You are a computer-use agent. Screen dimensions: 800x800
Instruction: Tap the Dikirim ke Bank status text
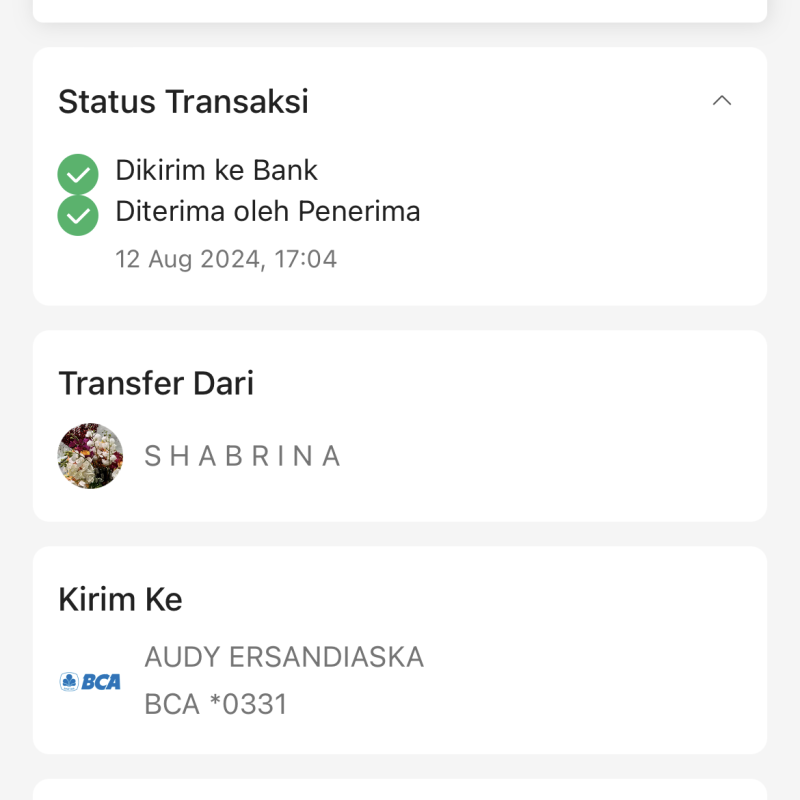[x=216, y=170]
